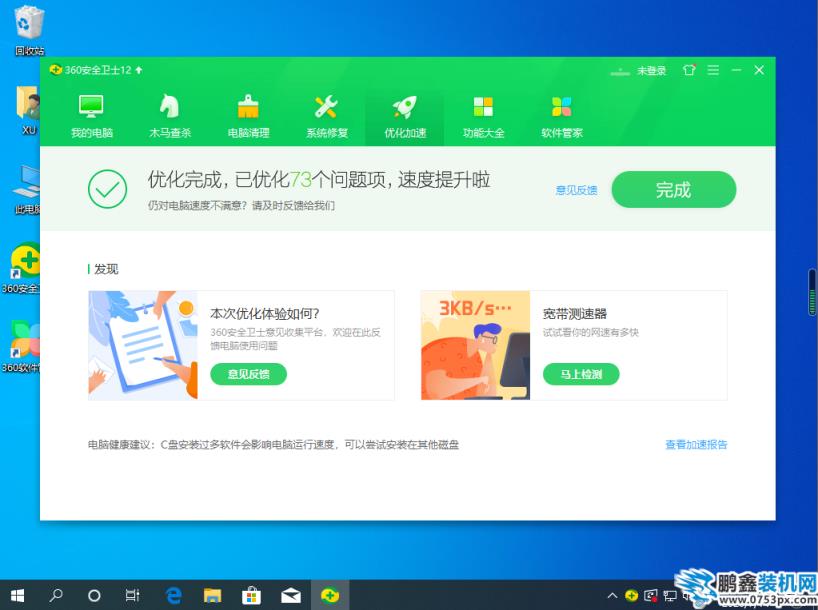Screen dimensions: 818x610
Task: Open the 查看加速报告 link
Action: click(696, 445)
